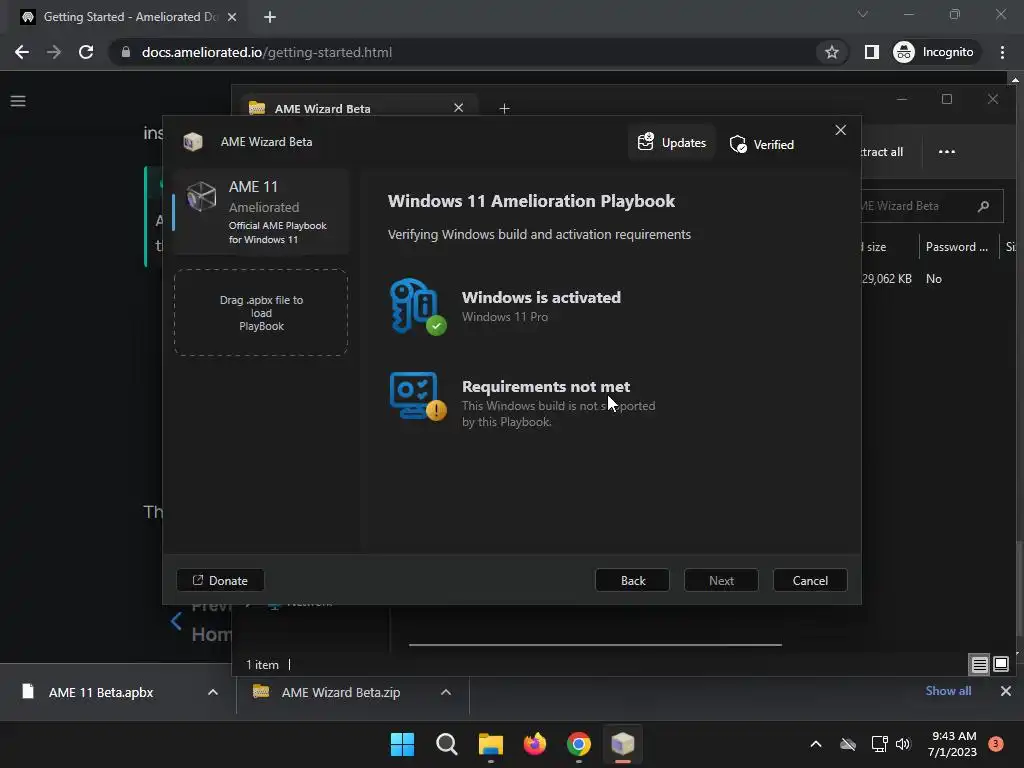The height and width of the screenshot is (768, 1024).
Task: Click the Verified shield badge
Action: [761, 144]
